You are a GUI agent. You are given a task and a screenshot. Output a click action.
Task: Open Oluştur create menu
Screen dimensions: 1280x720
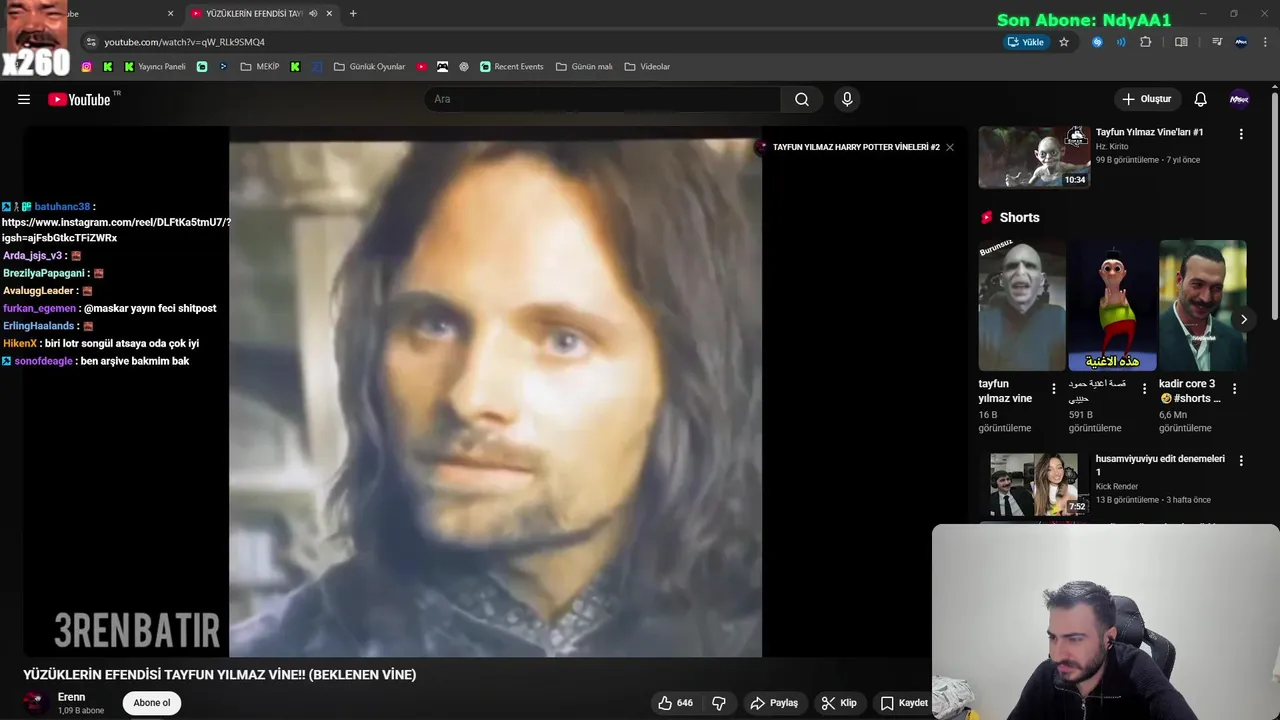[x=1146, y=99]
